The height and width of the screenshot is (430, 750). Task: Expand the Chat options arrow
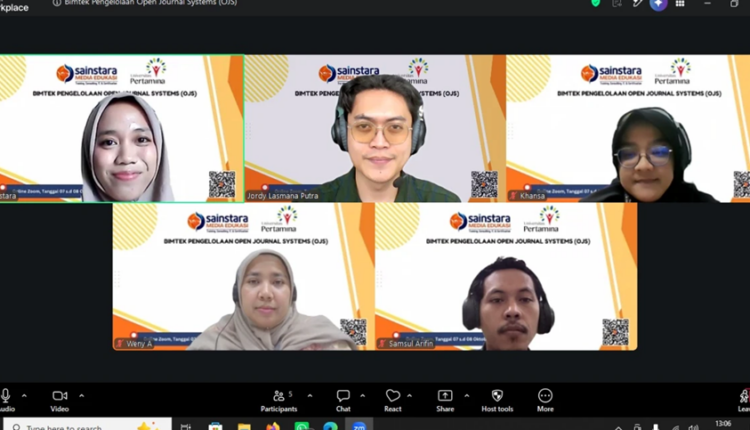[x=363, y=396]
